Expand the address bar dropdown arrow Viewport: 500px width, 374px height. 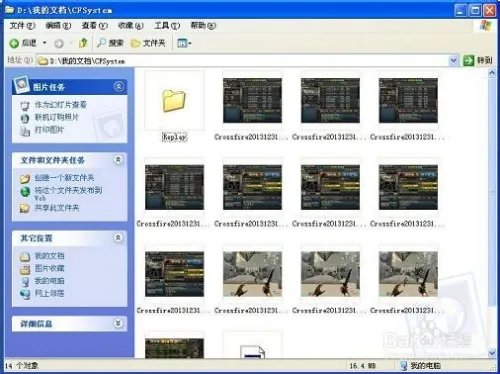tap(453, 60)
